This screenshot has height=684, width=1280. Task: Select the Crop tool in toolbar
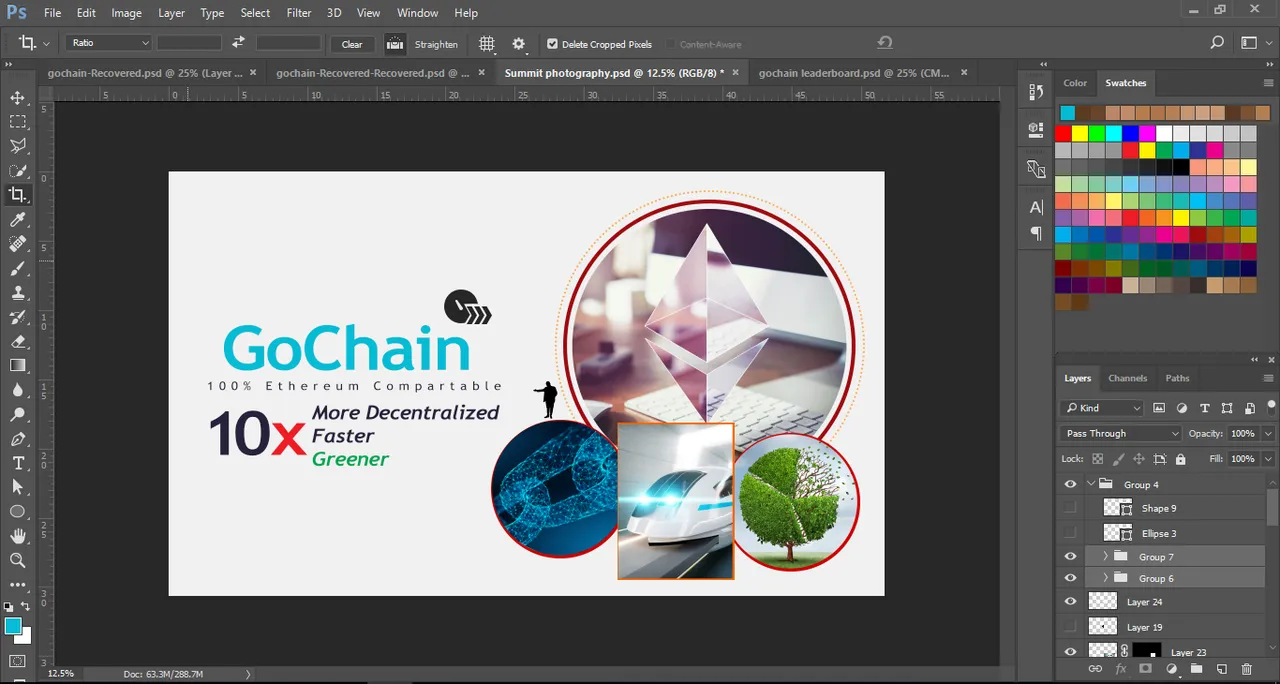click(x=18, y=195)
